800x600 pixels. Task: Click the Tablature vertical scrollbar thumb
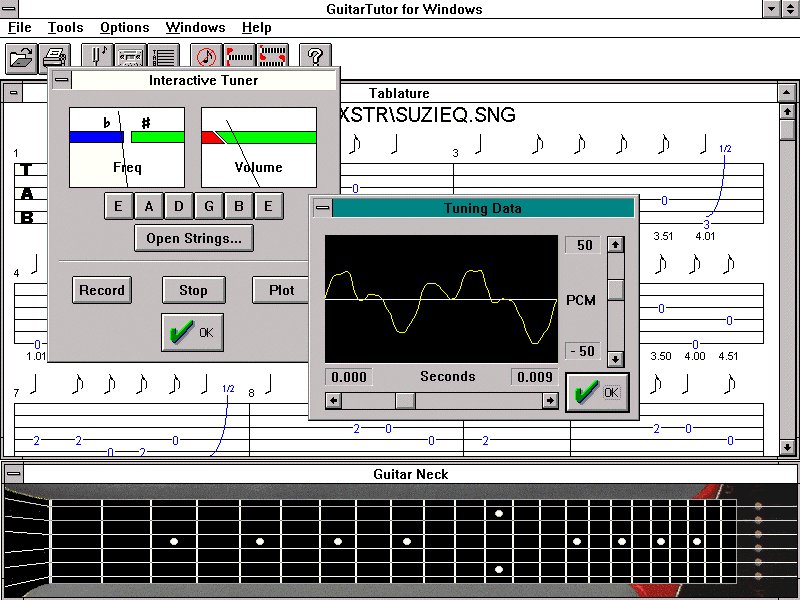pyautogui.click(x=787, y=130)
